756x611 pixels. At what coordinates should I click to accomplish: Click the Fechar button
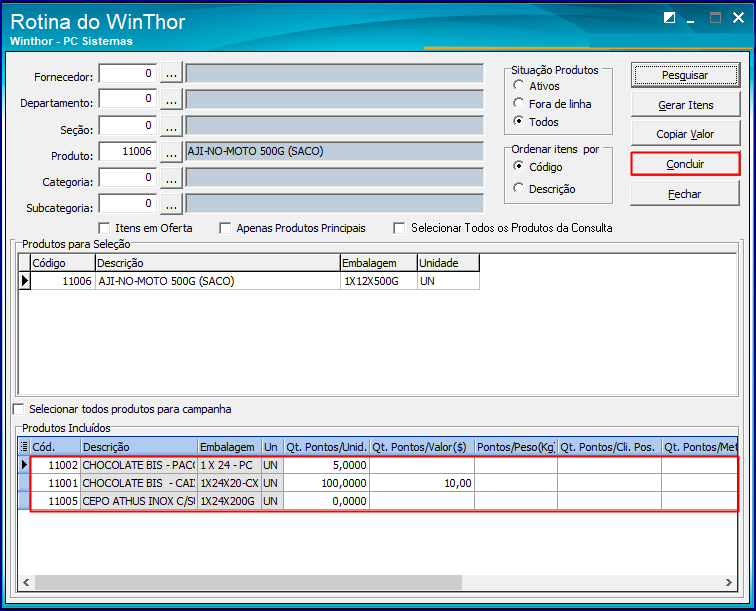click(685, 194)
